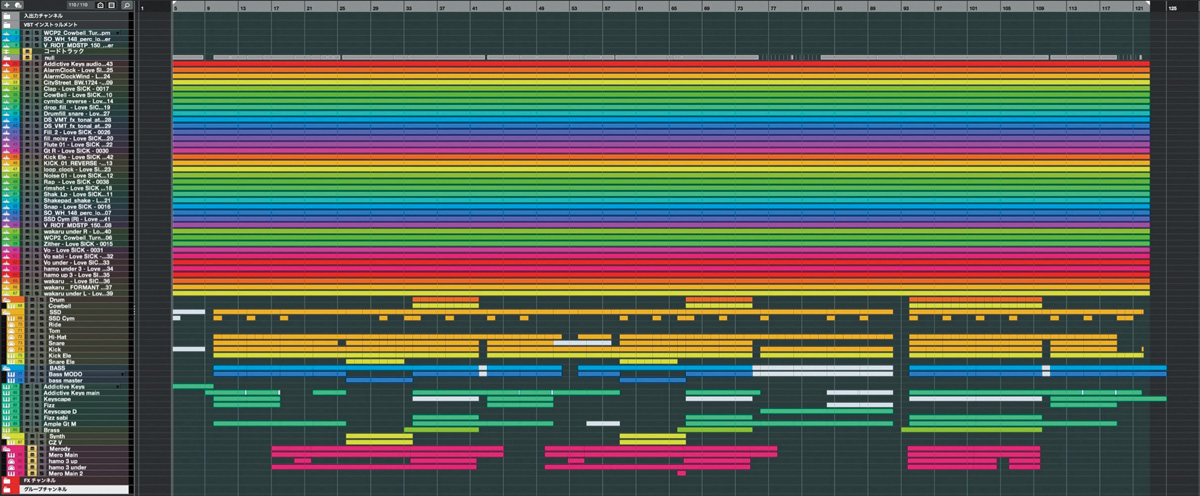Collapse the BASS folder track

(6, 368)
